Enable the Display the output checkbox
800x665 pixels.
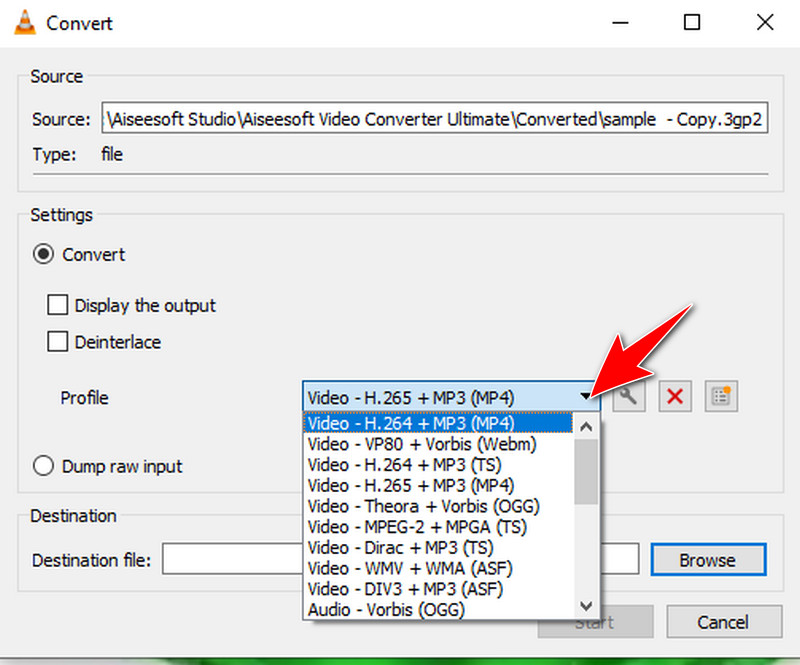click(59, 305)
